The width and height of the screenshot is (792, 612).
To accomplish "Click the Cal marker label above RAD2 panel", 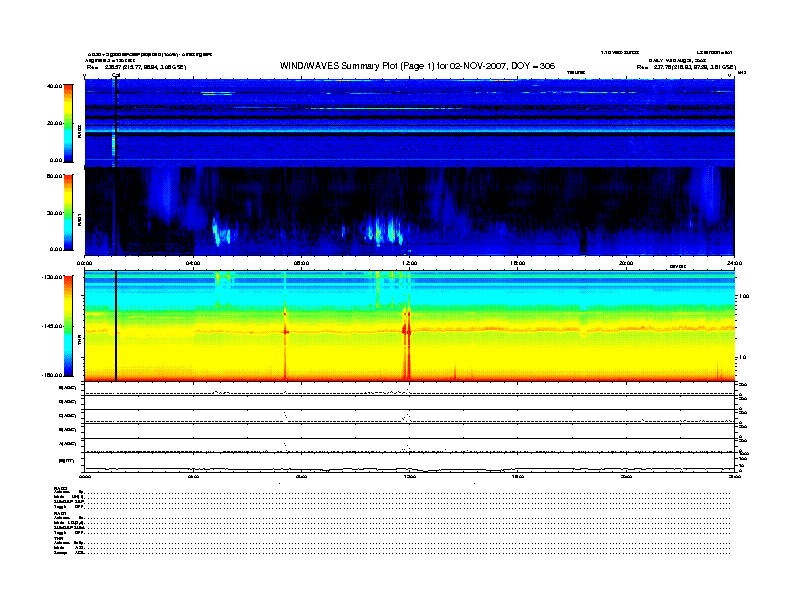I will [x=116, y=75].
